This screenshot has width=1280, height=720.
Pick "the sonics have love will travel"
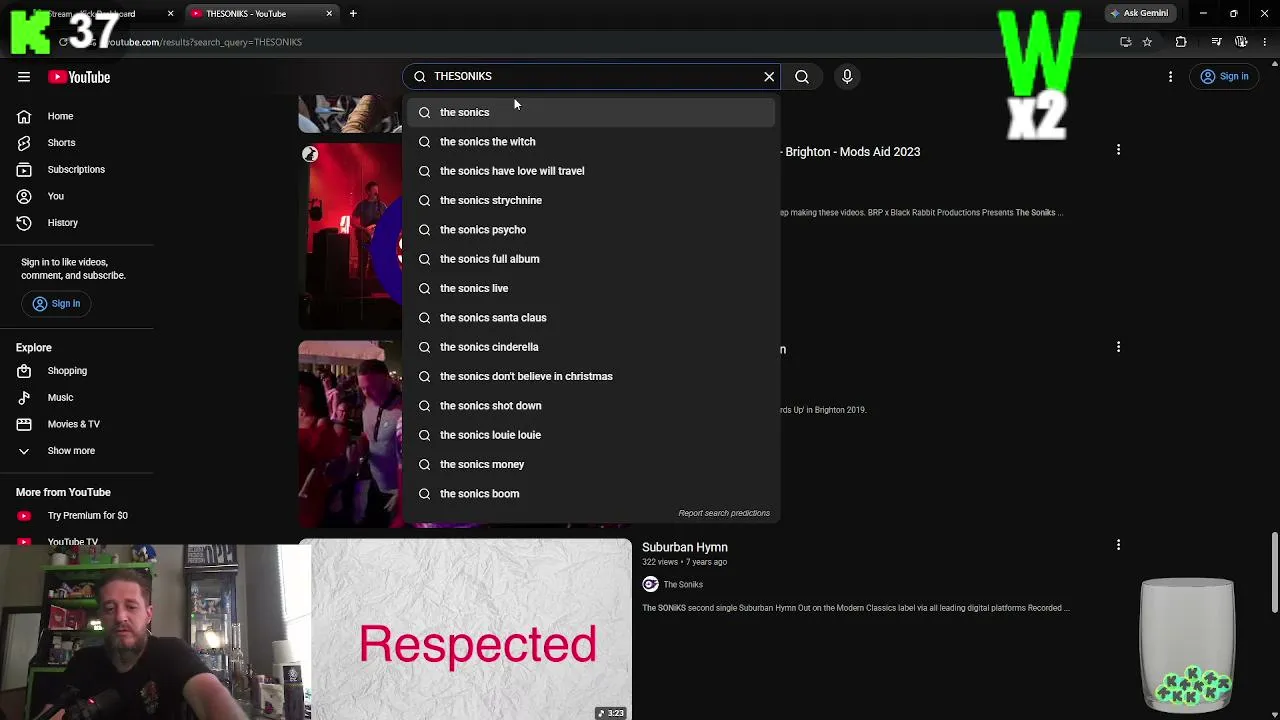(590, 171)
